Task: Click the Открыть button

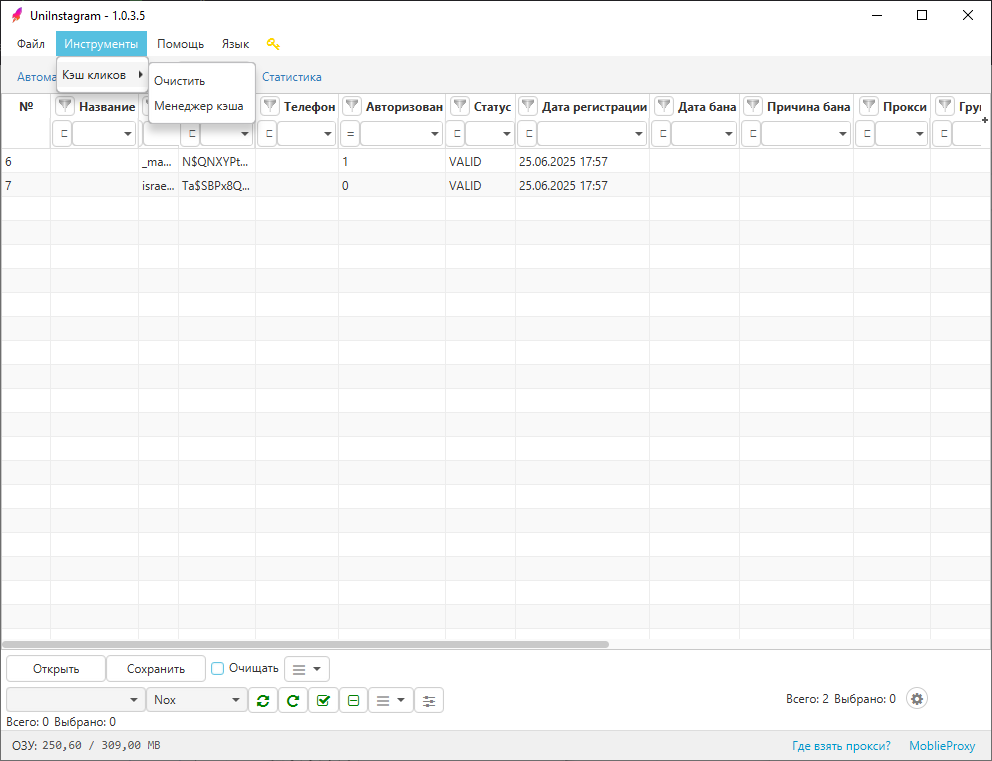Action: click(56, 669)
